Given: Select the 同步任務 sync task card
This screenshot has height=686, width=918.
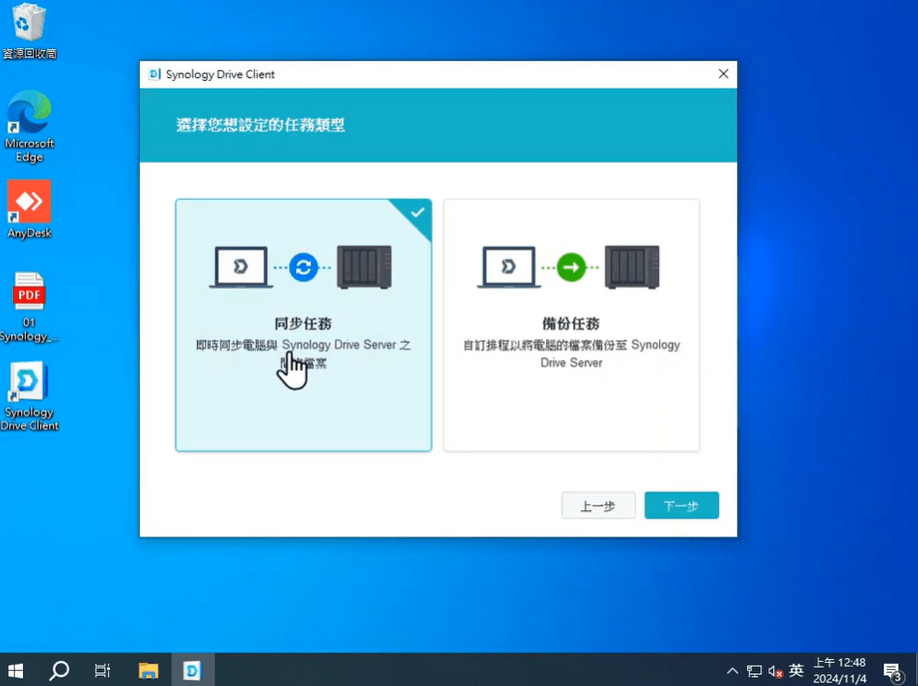Looking at the screenshot, I should click(303, 325).
